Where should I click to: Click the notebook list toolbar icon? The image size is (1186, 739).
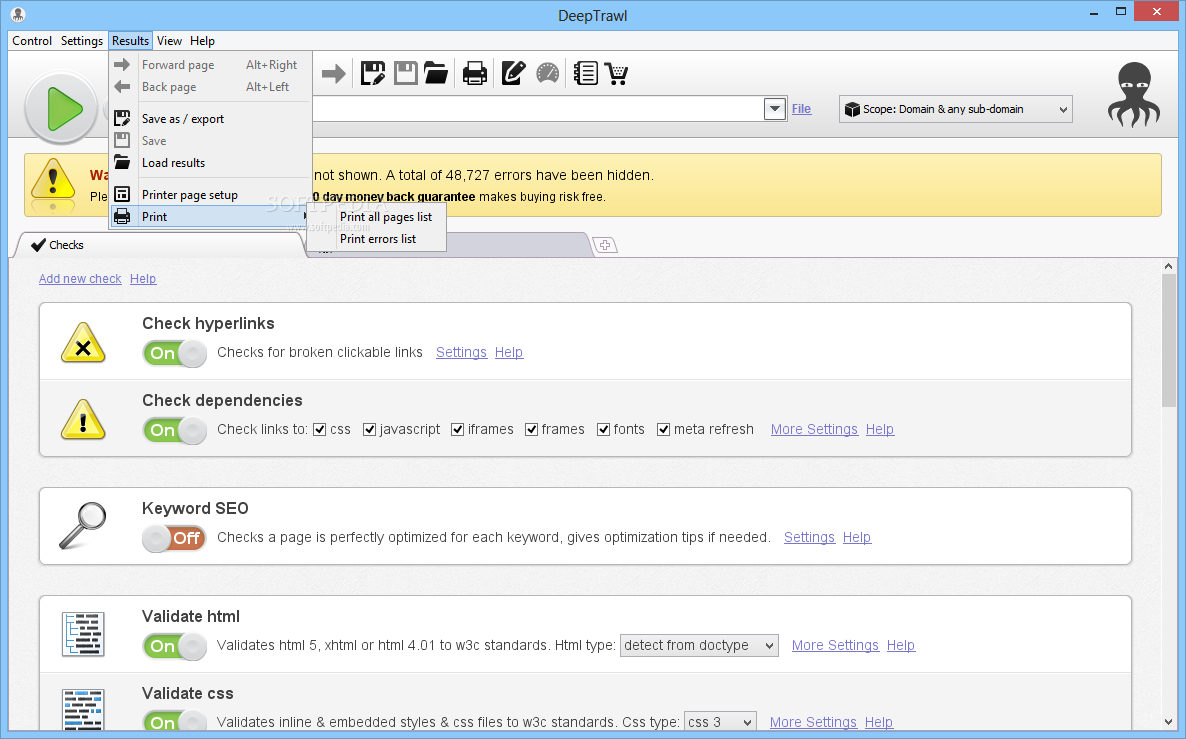pos(585,73)
